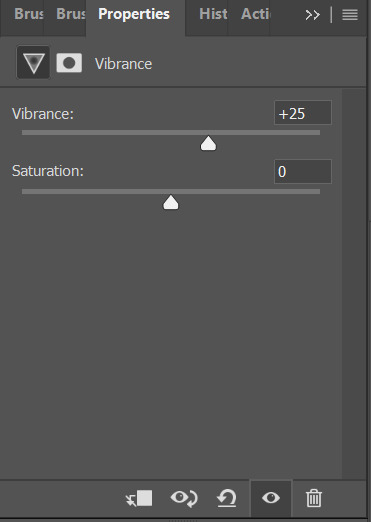Select the Vibrance adjustment triangle icon
371x522 pixels.
coord(33,63)
